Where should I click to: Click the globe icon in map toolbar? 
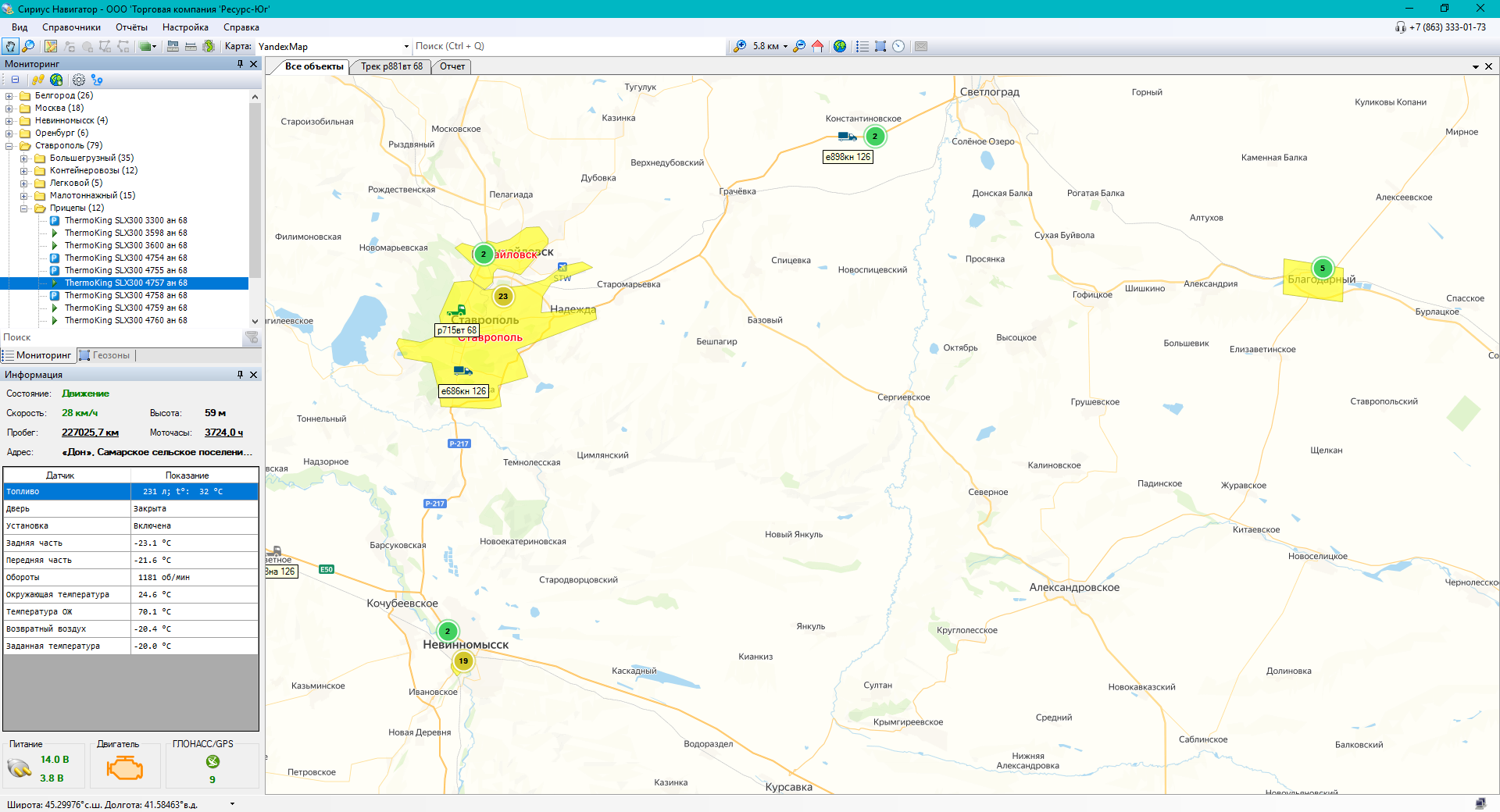(x=840, y=46)
